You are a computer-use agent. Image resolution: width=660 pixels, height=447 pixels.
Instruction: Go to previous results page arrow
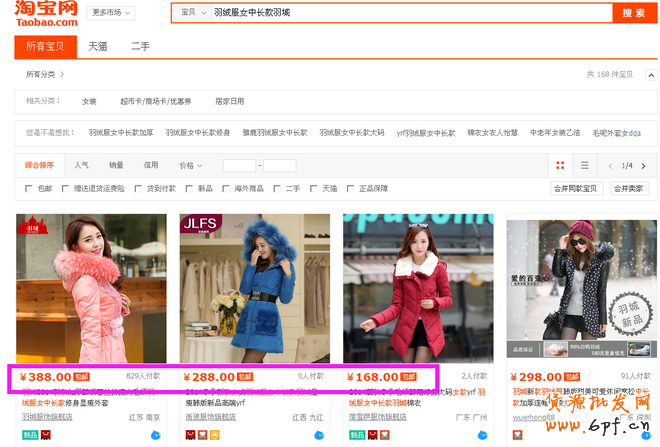[609, 165]
